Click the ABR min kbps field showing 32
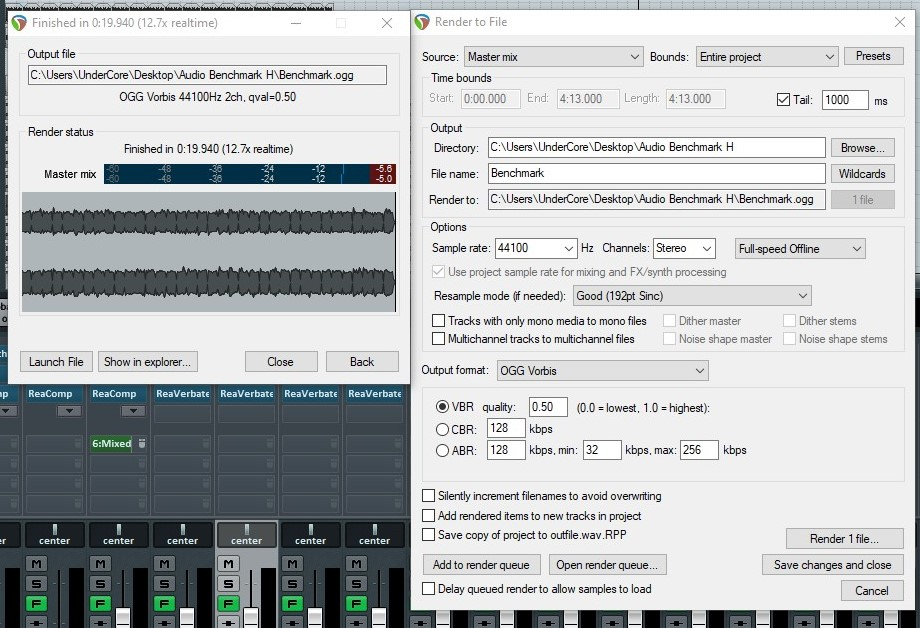 tap(602, 450)
